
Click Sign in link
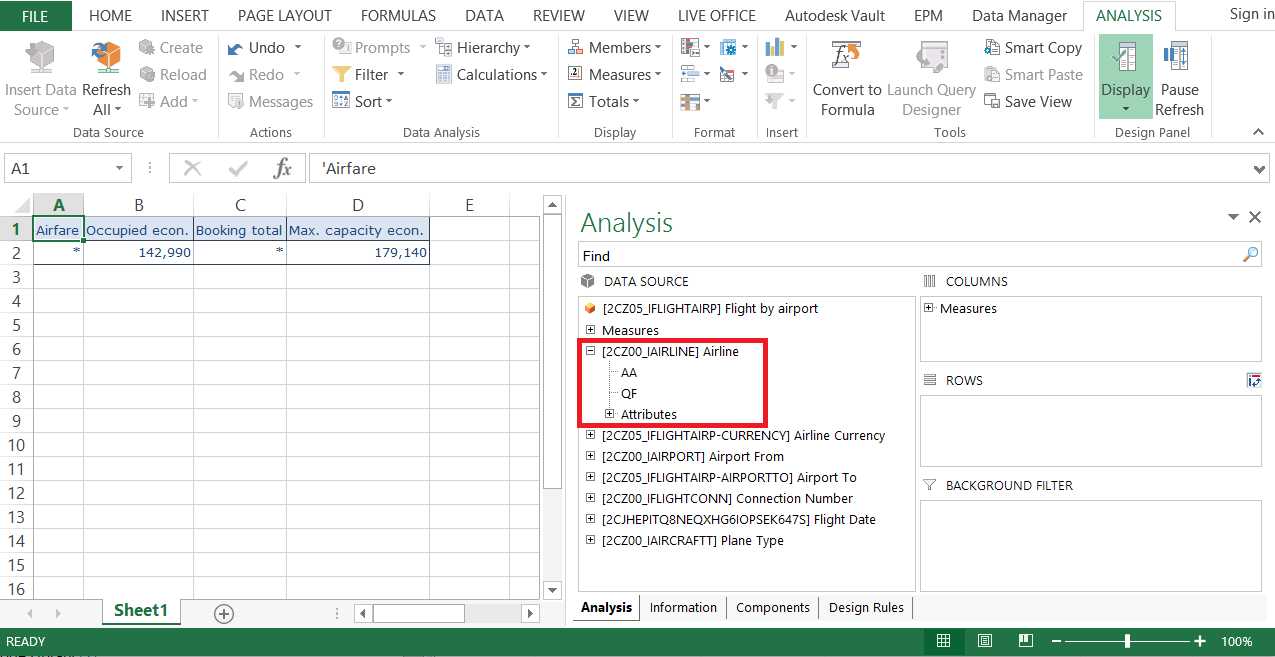[1250, 14]
